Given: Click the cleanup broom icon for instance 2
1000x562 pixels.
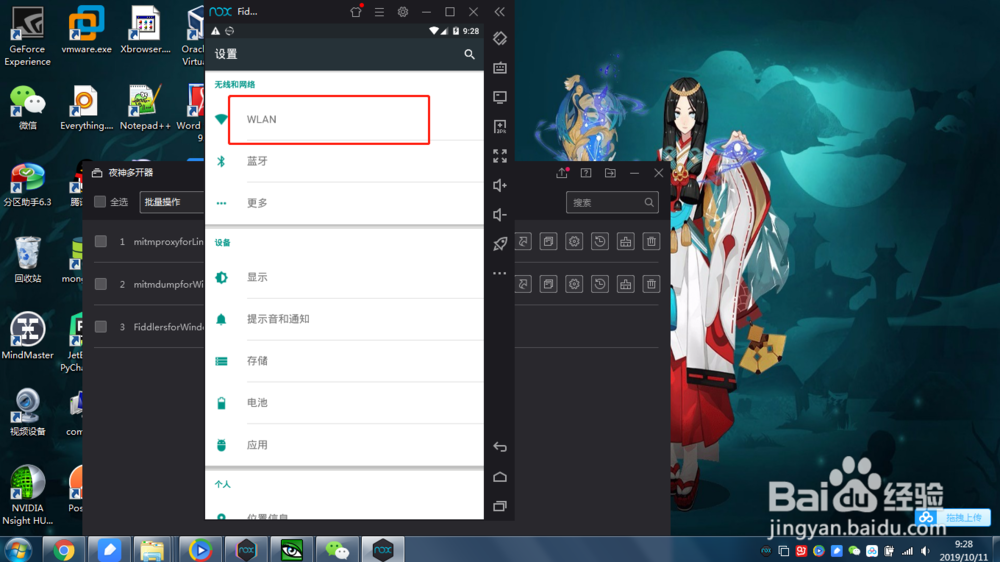Looking at the screenshot, I should click(626, 284).
